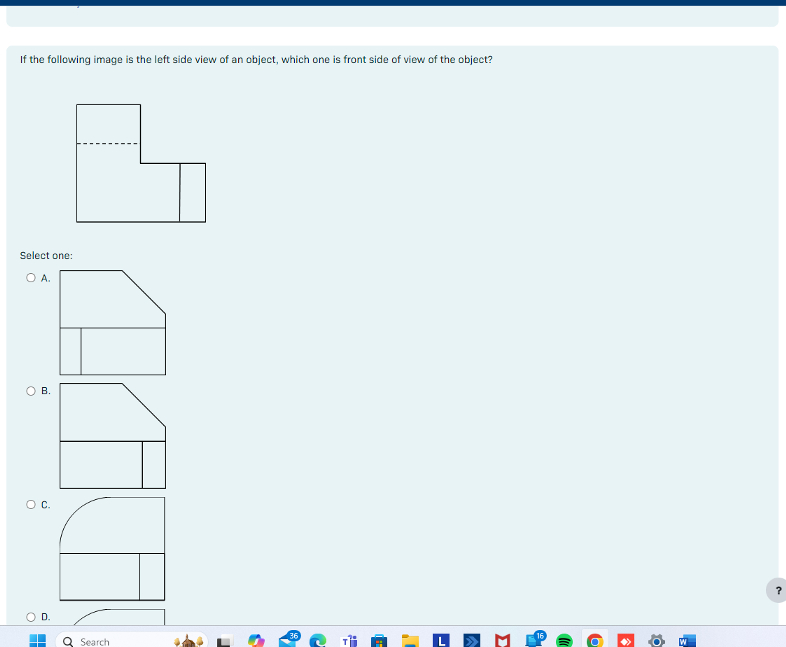The height and width of the screenshot is (647, 786).
Task: Open the blue L app icon
Action: coord(441,641)
